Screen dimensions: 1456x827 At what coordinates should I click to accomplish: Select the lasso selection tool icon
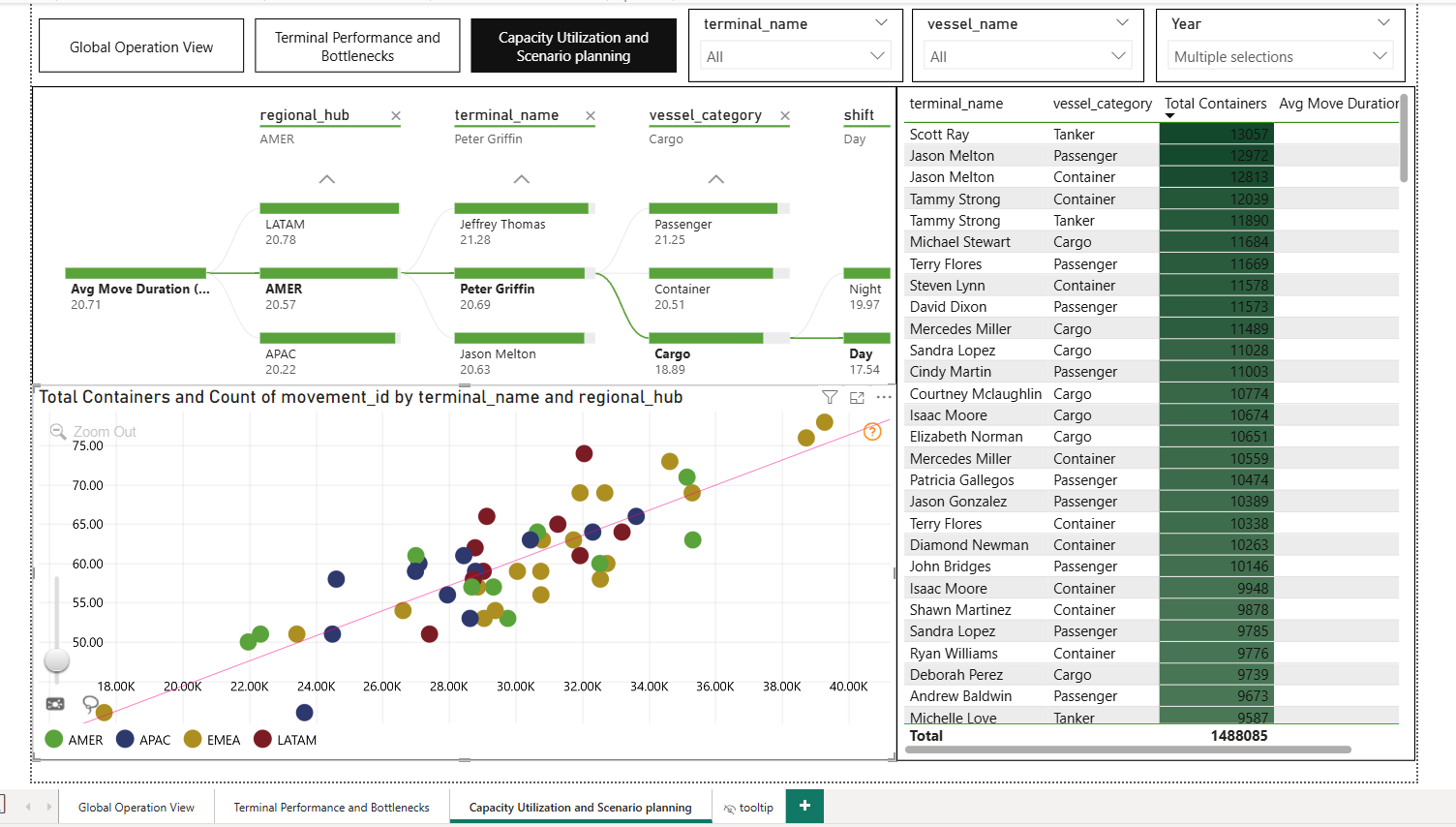(90, 704)
